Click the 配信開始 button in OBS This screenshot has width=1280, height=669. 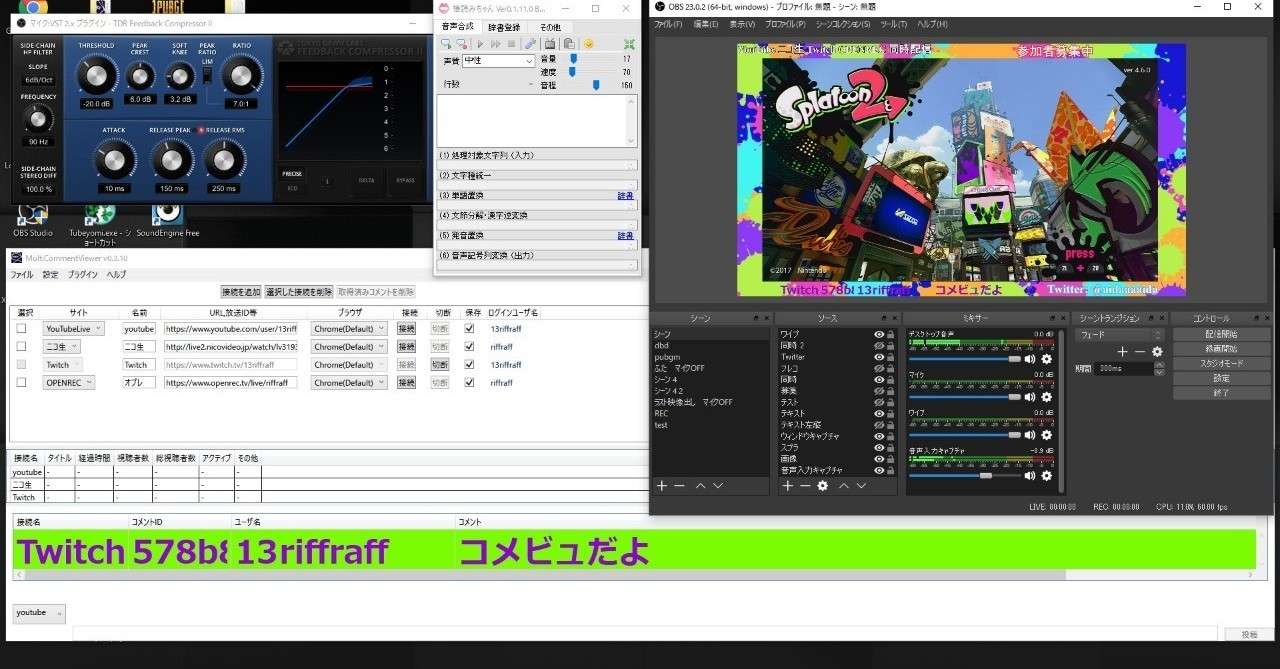click(1221, 334)
